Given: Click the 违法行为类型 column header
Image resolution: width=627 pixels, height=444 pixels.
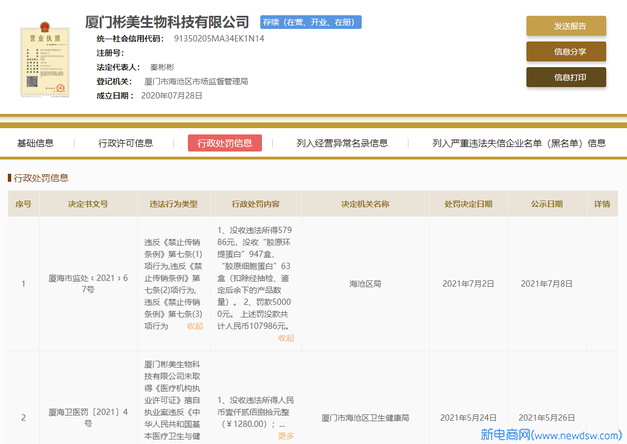Looking at the screenshot, I should click(x=174, y=204).
